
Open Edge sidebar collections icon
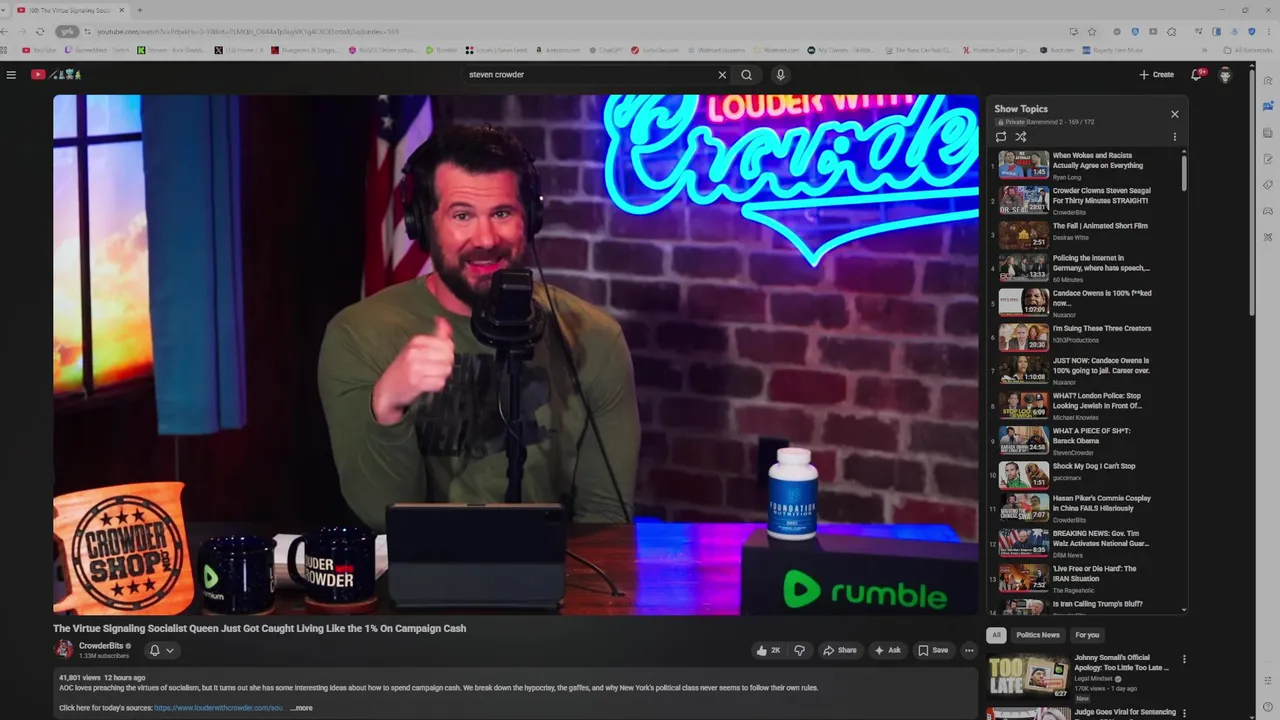1268,133
